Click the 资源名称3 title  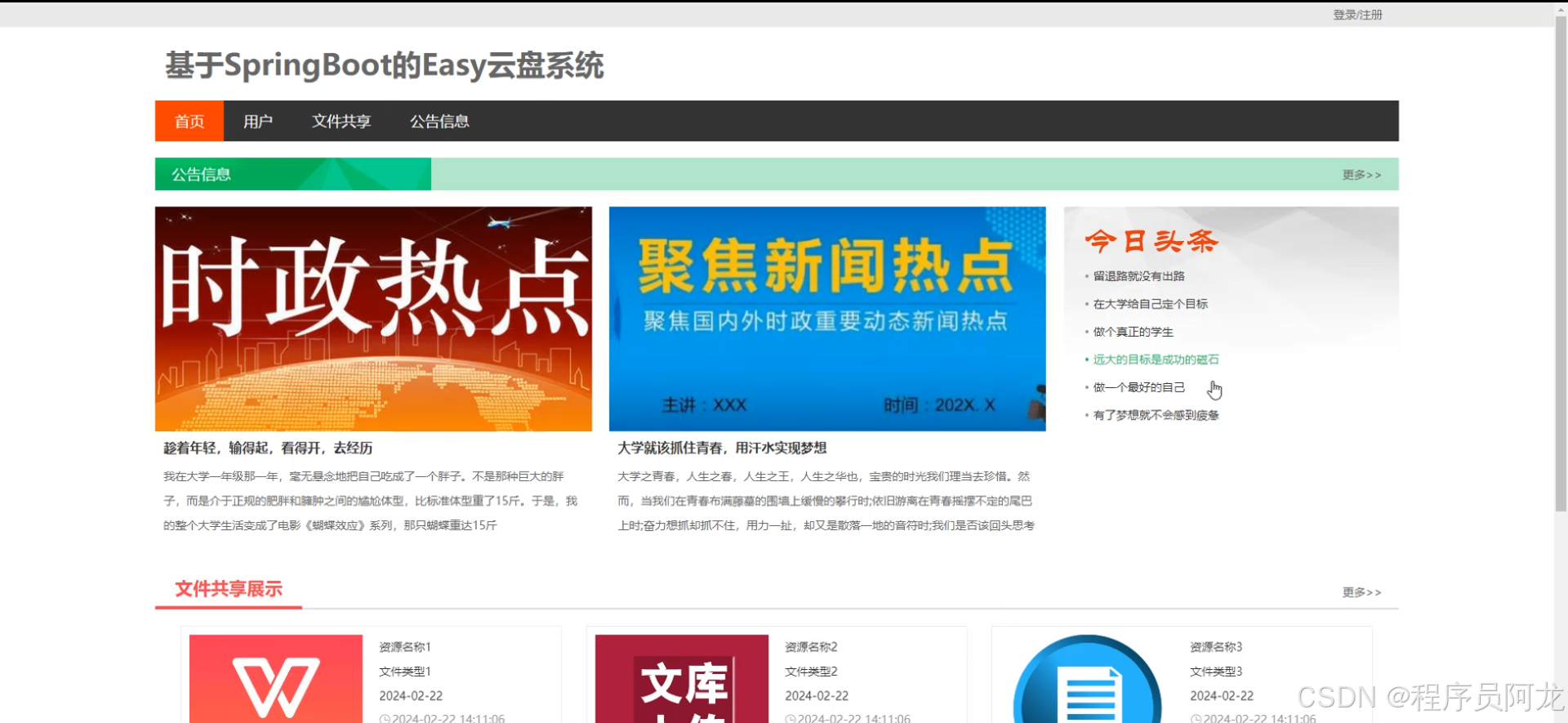coord(1216,647)
